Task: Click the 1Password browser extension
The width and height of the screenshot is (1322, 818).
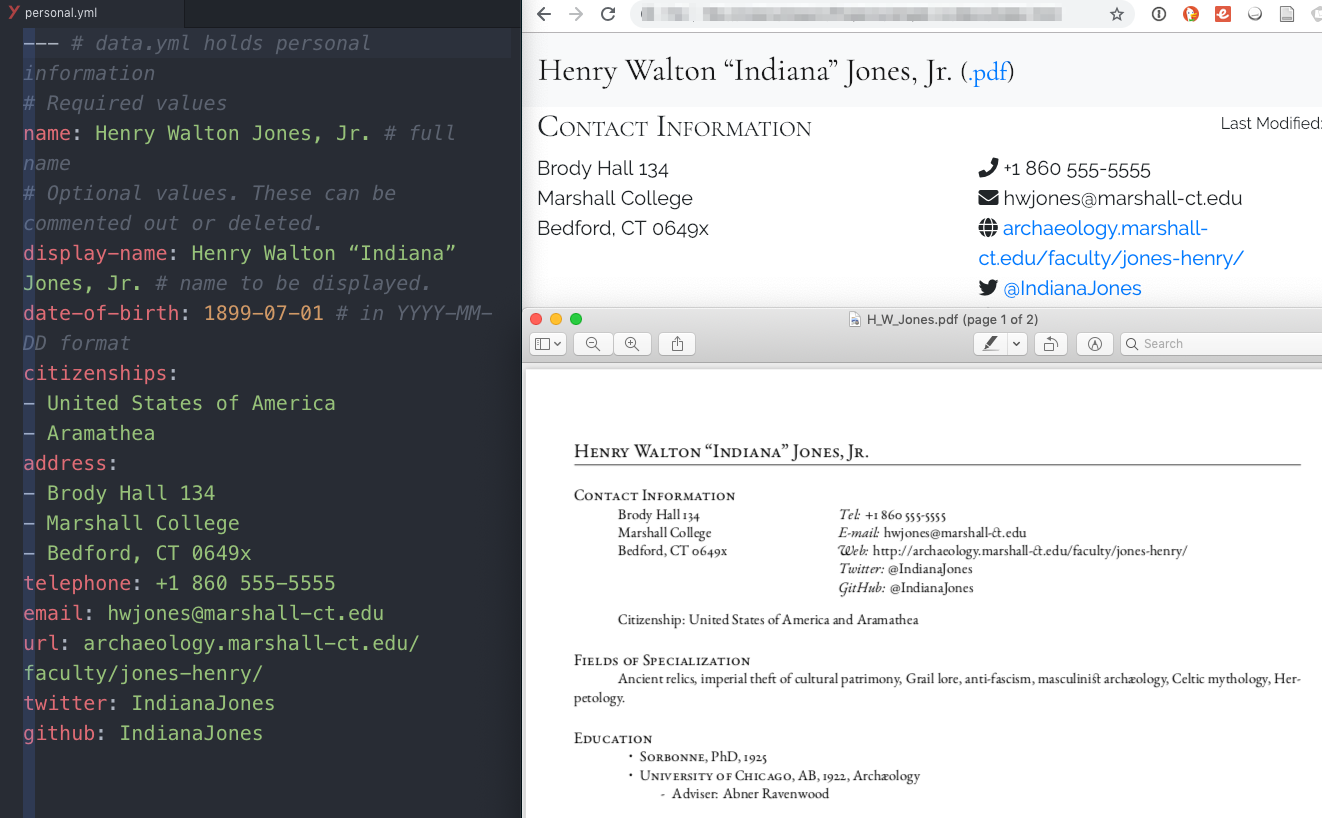Action: 1159,14
